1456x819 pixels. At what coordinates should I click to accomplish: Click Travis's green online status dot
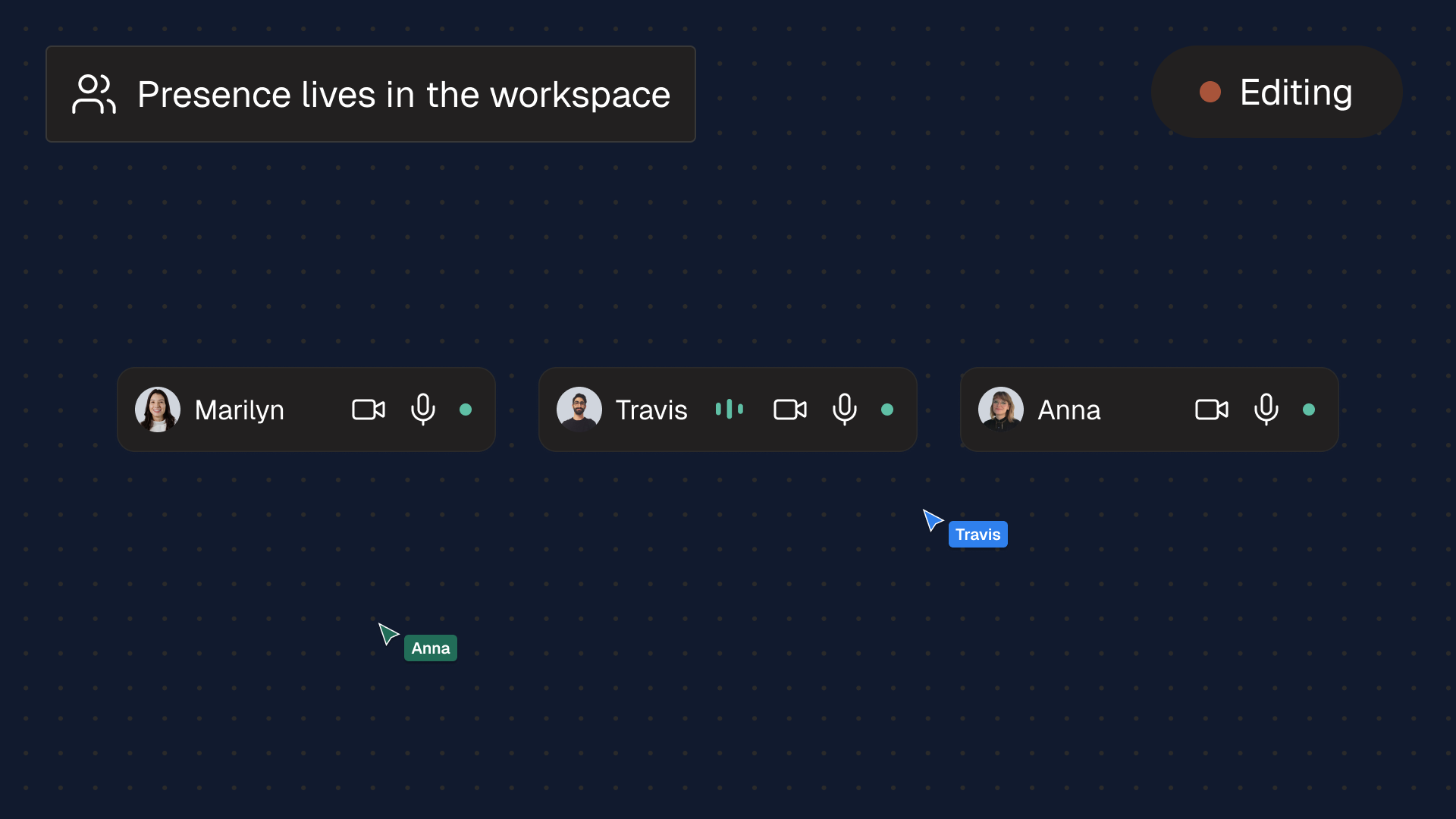[887, 409]
